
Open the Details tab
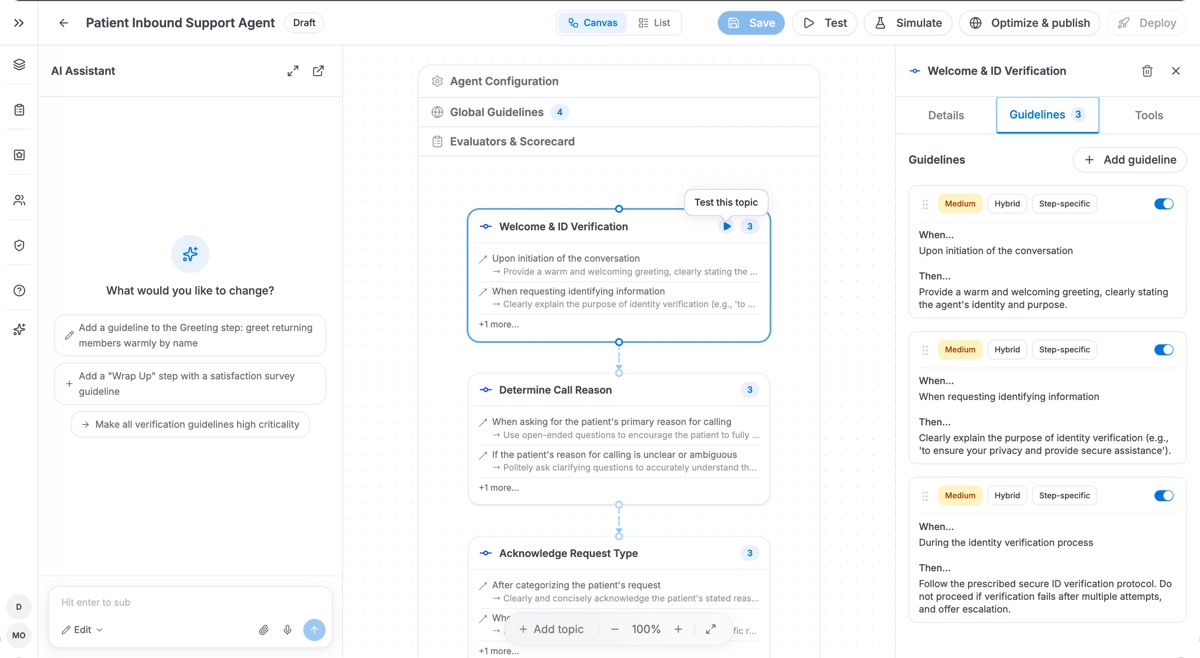pyautogui.click(x=946, y=115)
